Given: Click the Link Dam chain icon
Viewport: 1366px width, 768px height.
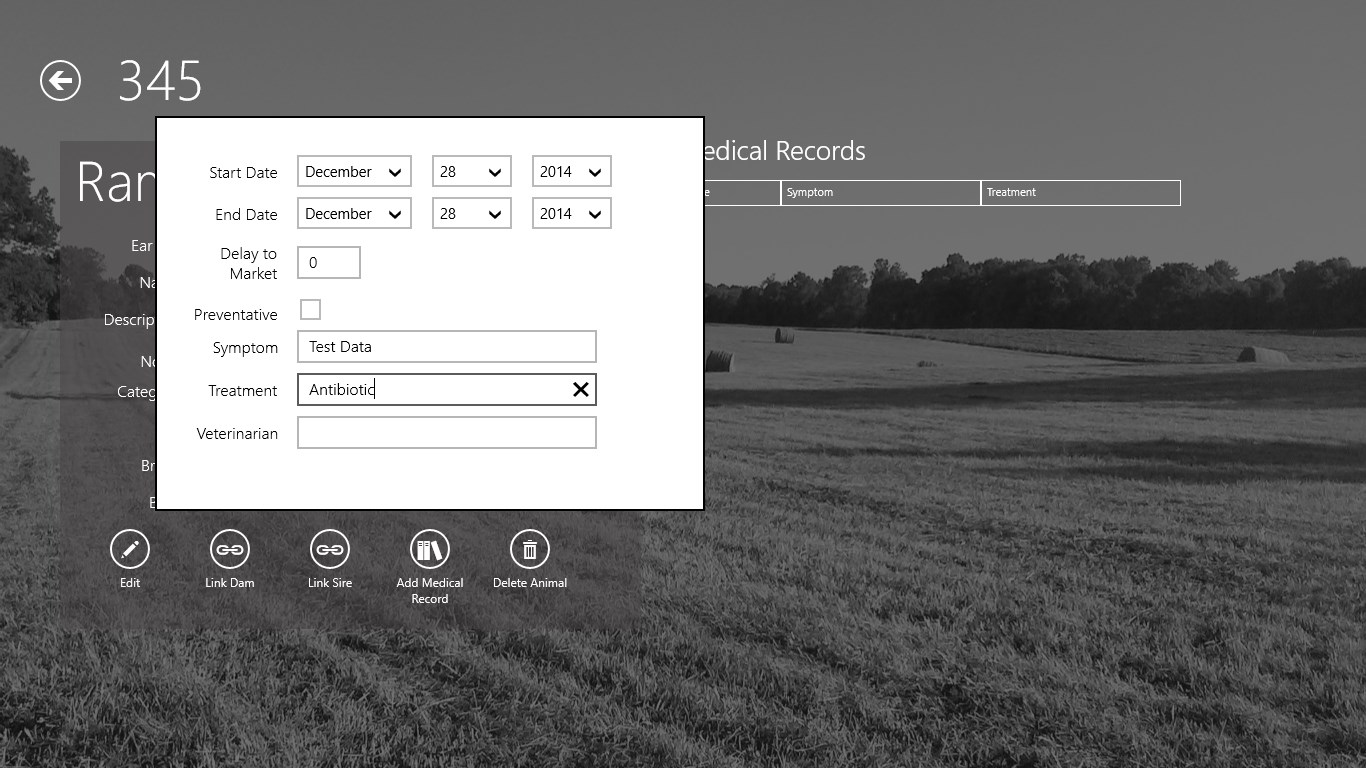Looking at the screenshot, I should click(230, 549).
